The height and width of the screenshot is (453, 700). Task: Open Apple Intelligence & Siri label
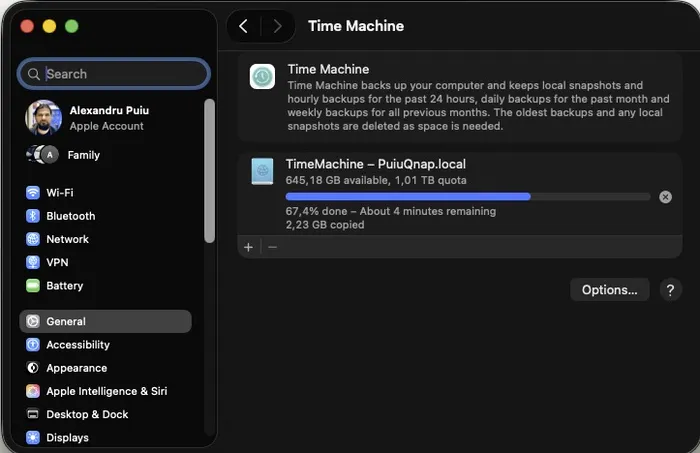107,391
